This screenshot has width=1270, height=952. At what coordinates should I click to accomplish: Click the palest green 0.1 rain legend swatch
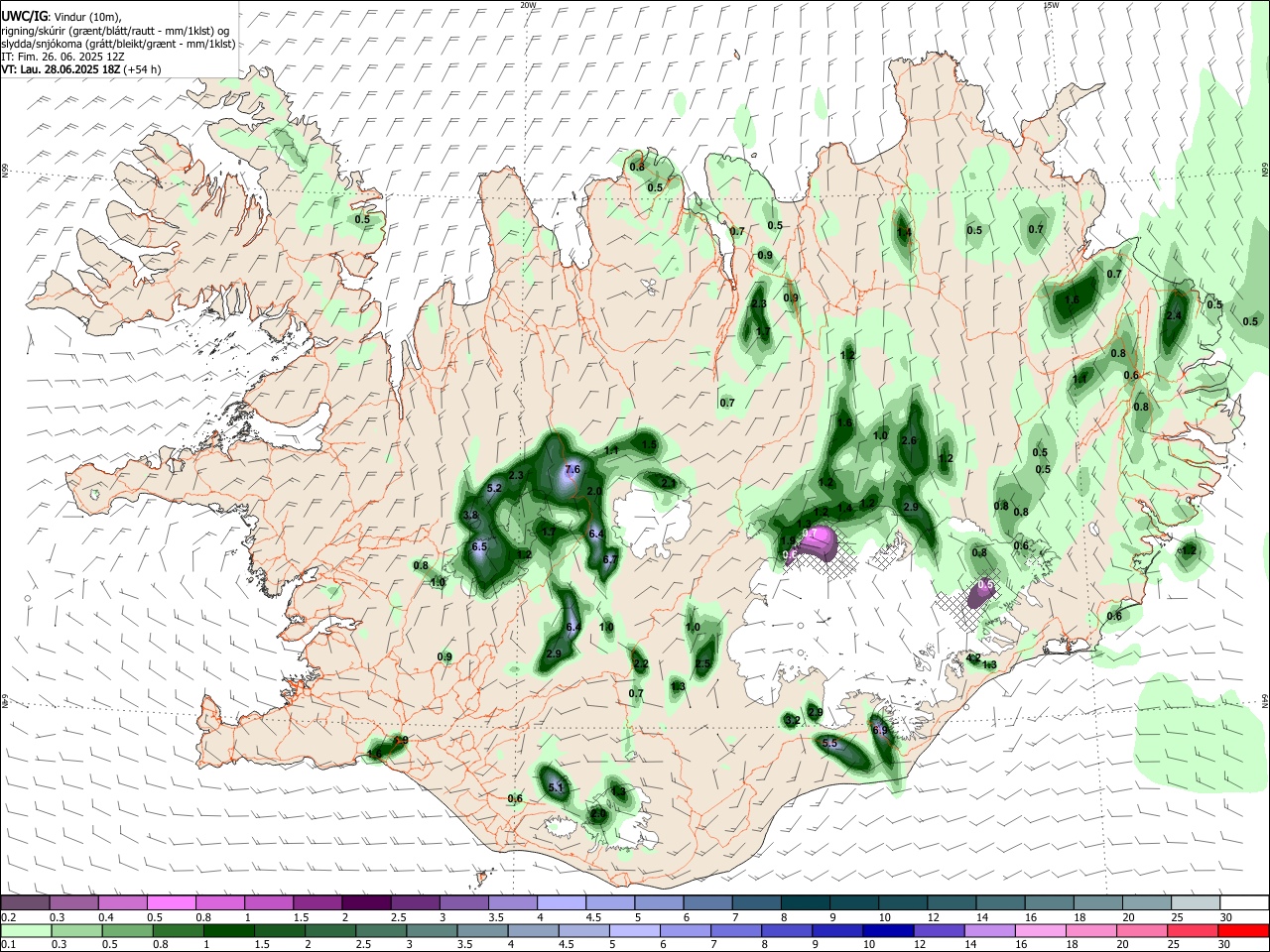(x=26, y=930)
